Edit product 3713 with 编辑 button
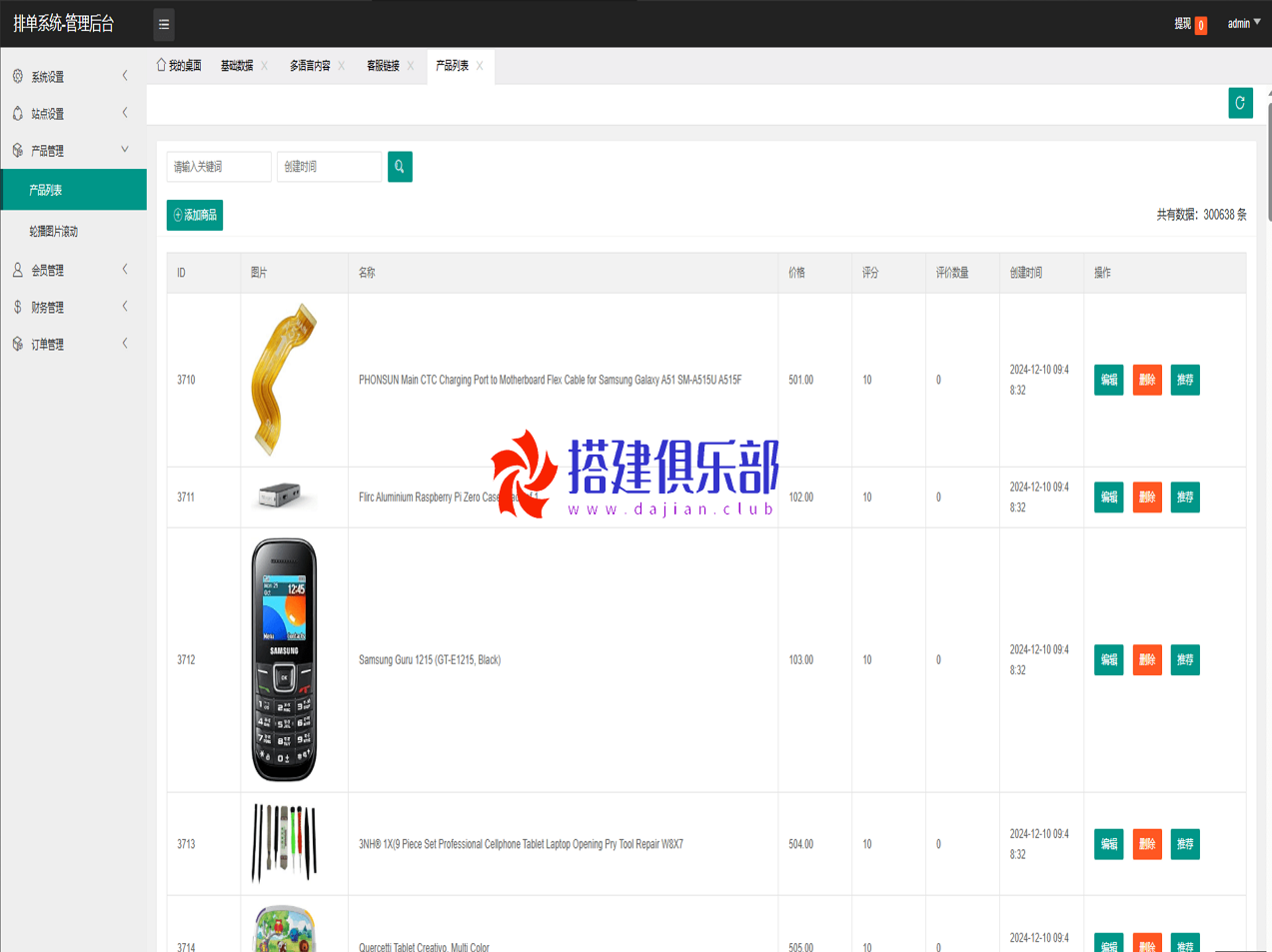This screenshot has height=952, width=1272. 1109,844
